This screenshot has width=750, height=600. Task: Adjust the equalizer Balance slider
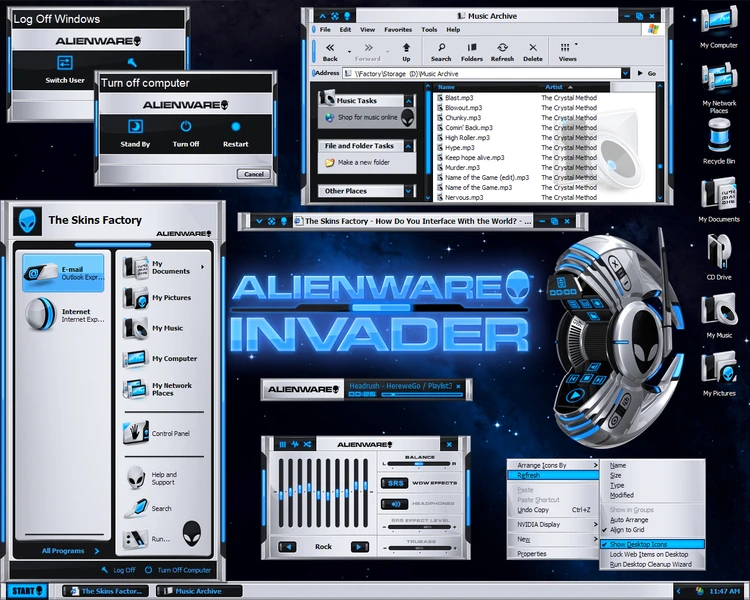pos(419,464)
